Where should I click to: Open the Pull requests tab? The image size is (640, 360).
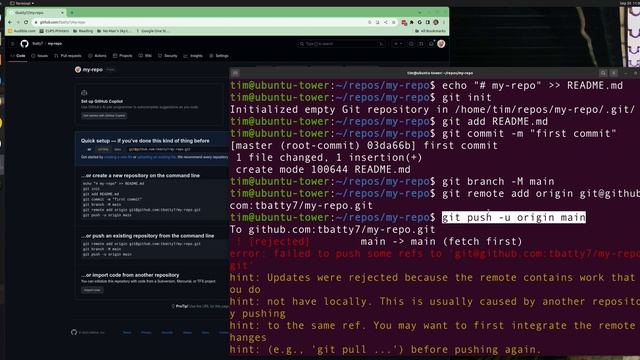click(x=68, y=56)
